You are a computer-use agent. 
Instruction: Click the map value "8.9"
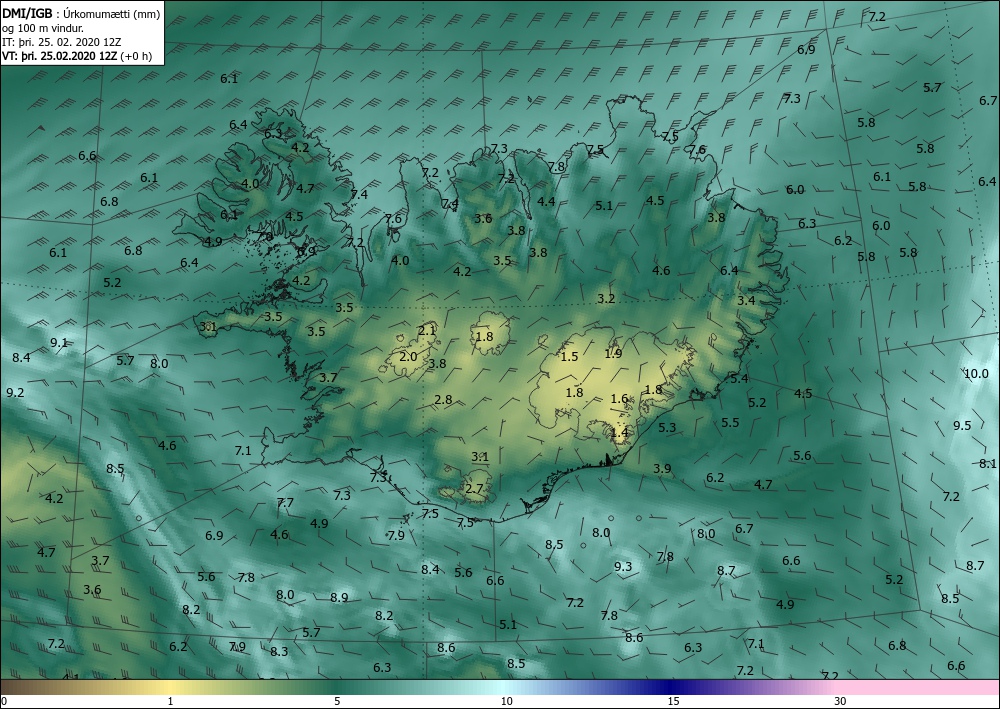coord(339,597)
